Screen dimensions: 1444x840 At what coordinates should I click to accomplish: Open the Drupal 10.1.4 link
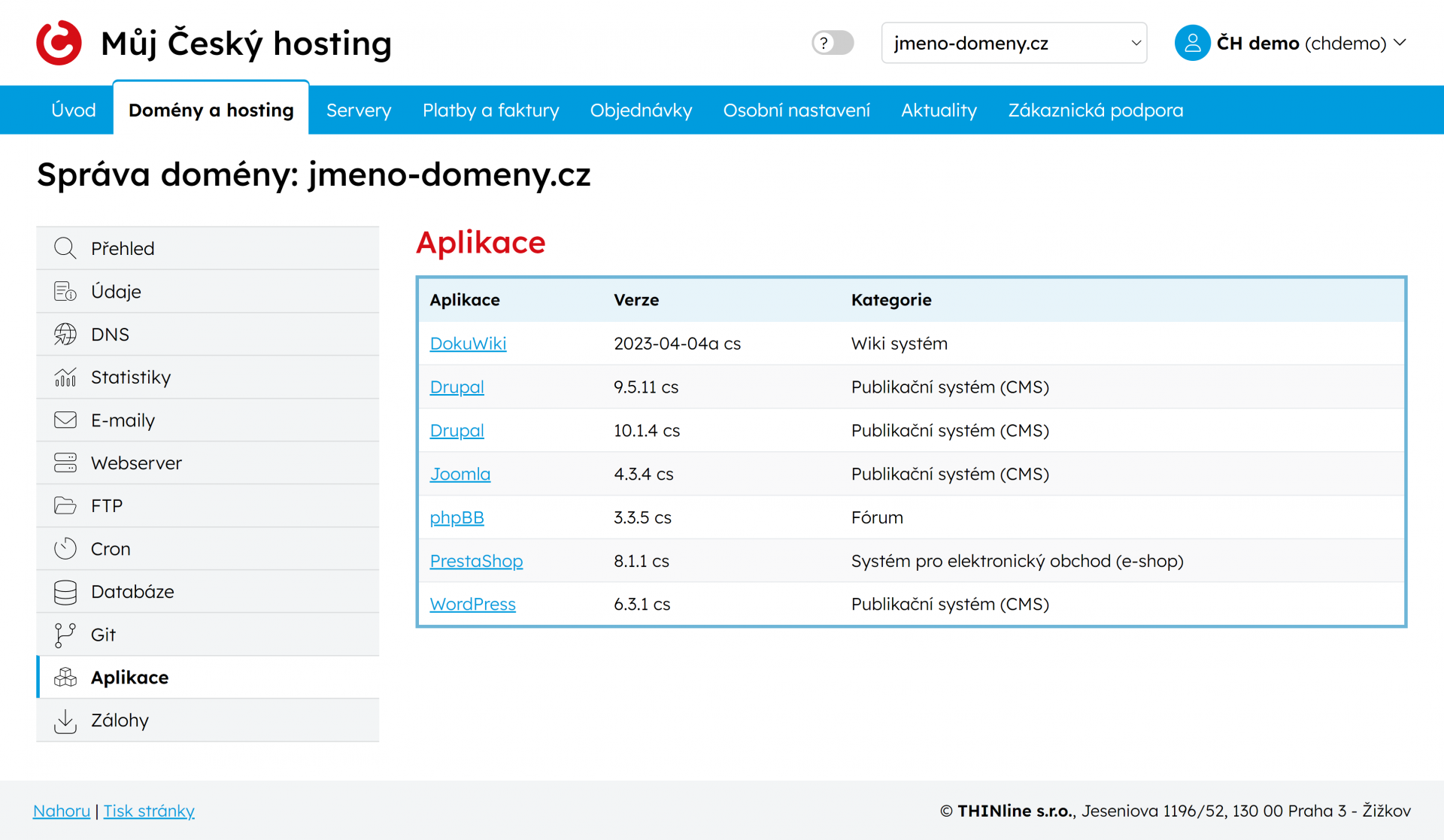[457, 431]
